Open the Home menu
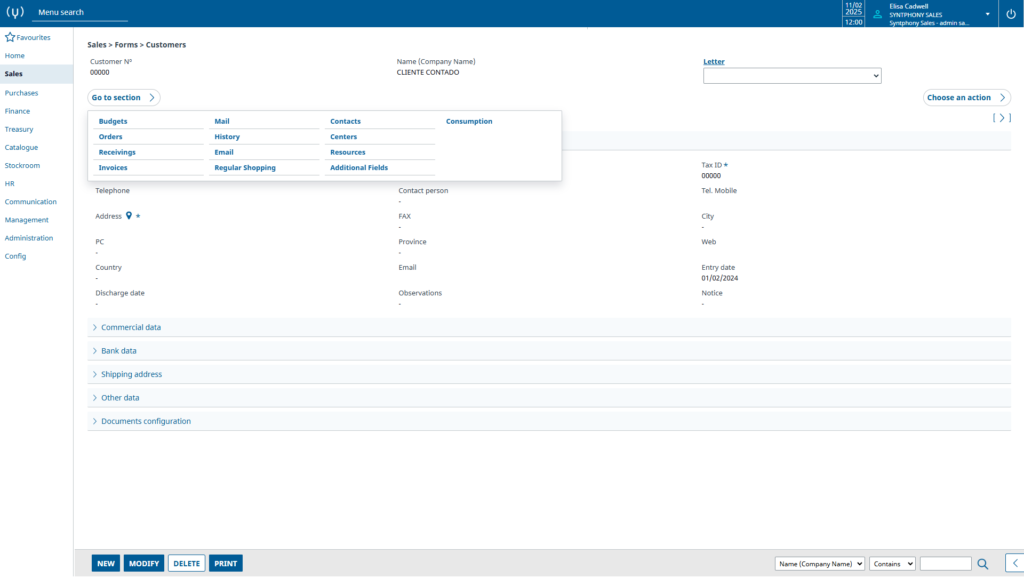 click(x=14, y=56)
